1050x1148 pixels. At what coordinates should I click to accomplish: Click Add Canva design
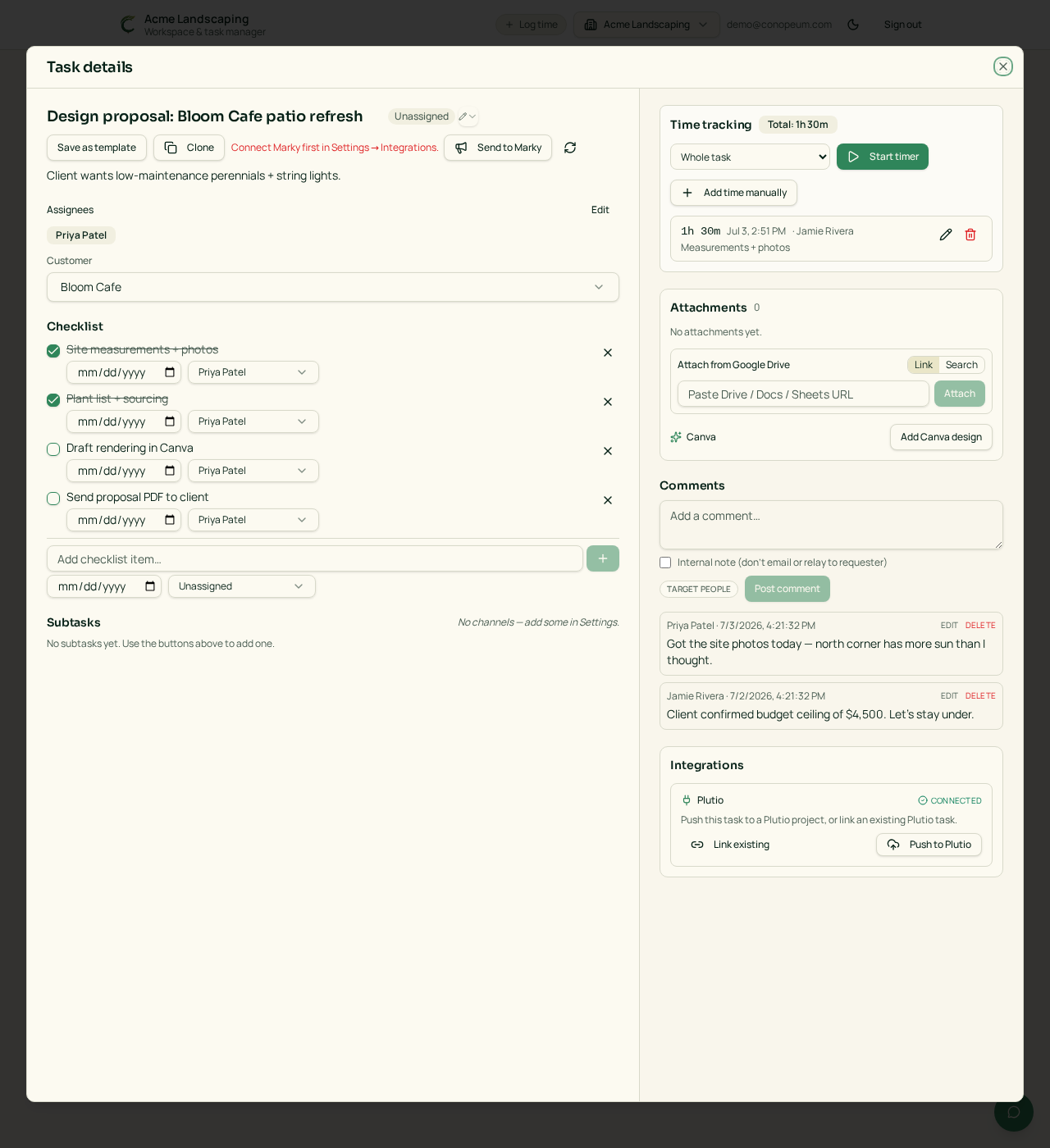[x=941, y=437]
